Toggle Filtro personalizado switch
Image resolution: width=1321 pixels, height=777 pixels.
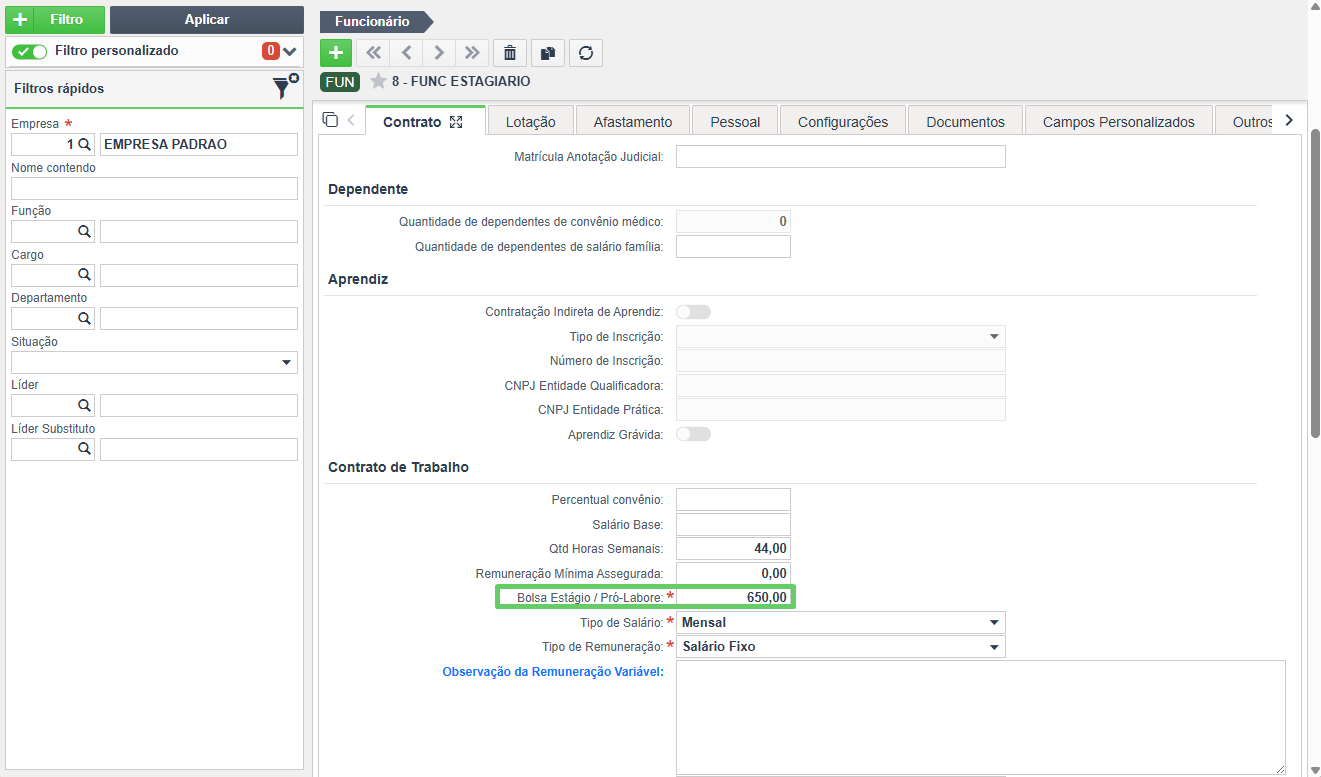click(x=30, y=51)
